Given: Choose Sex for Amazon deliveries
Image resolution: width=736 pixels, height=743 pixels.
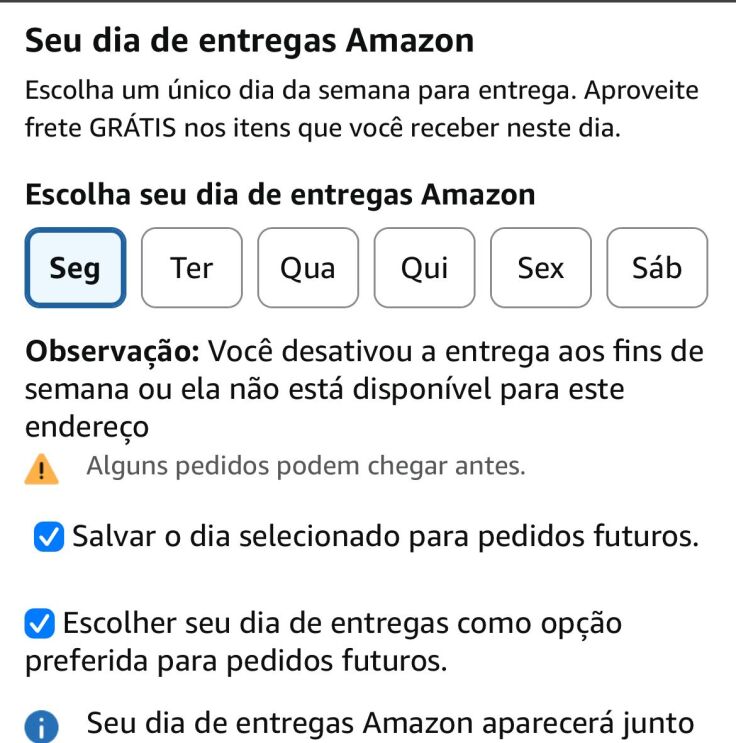Looking at the screenshot, I should 541,268.
